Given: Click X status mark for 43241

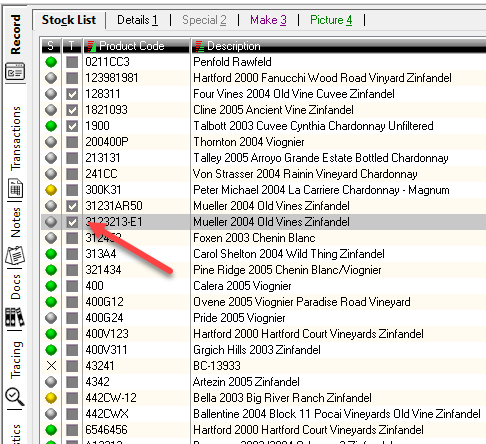Looking at the screenshot, I should pos(51,366).
